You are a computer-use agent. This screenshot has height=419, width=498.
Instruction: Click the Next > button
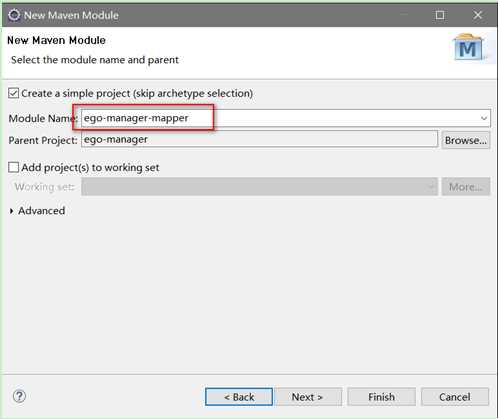click(308, 397)
